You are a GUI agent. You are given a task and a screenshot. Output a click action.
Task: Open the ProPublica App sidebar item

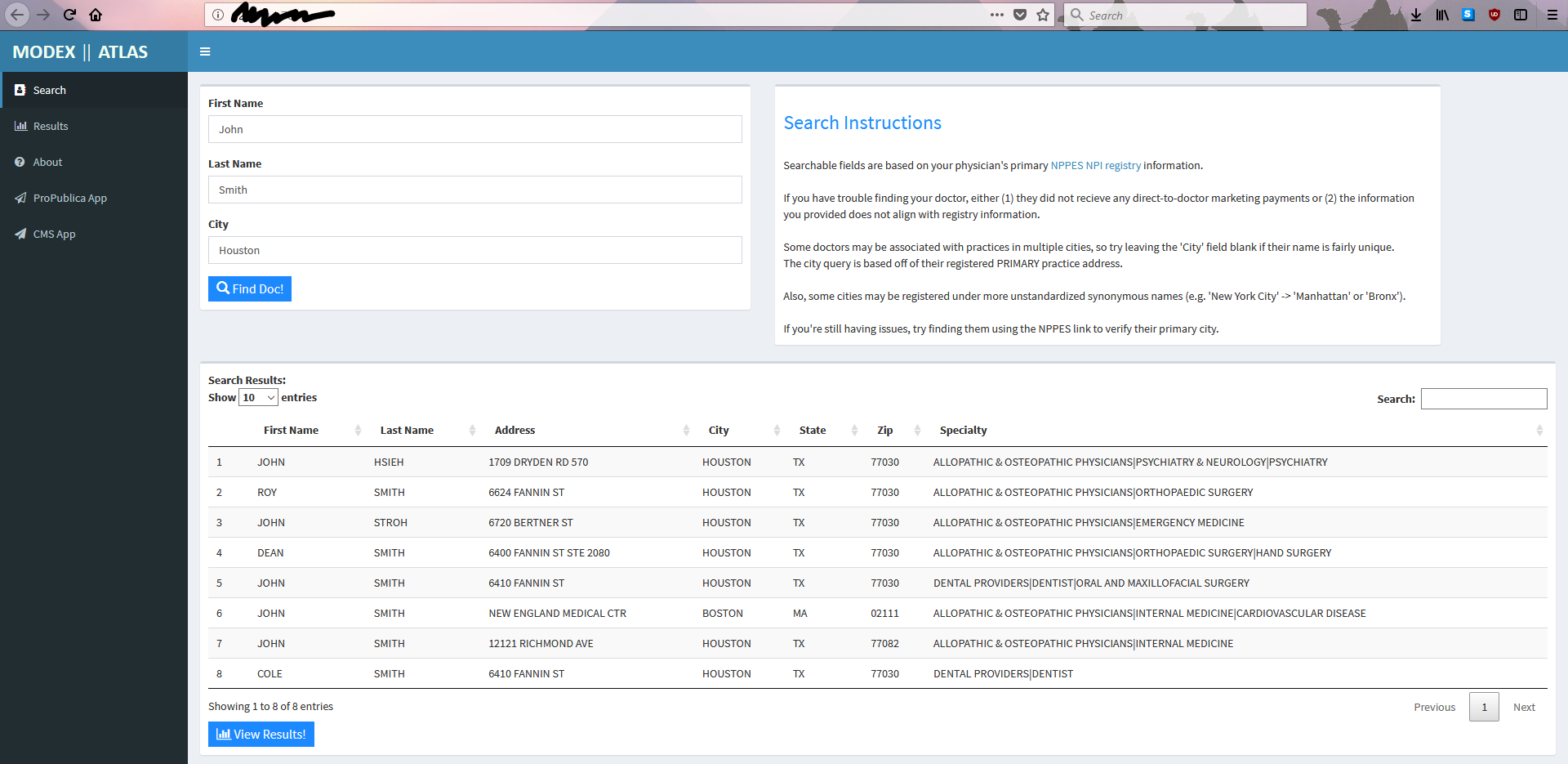69,199
